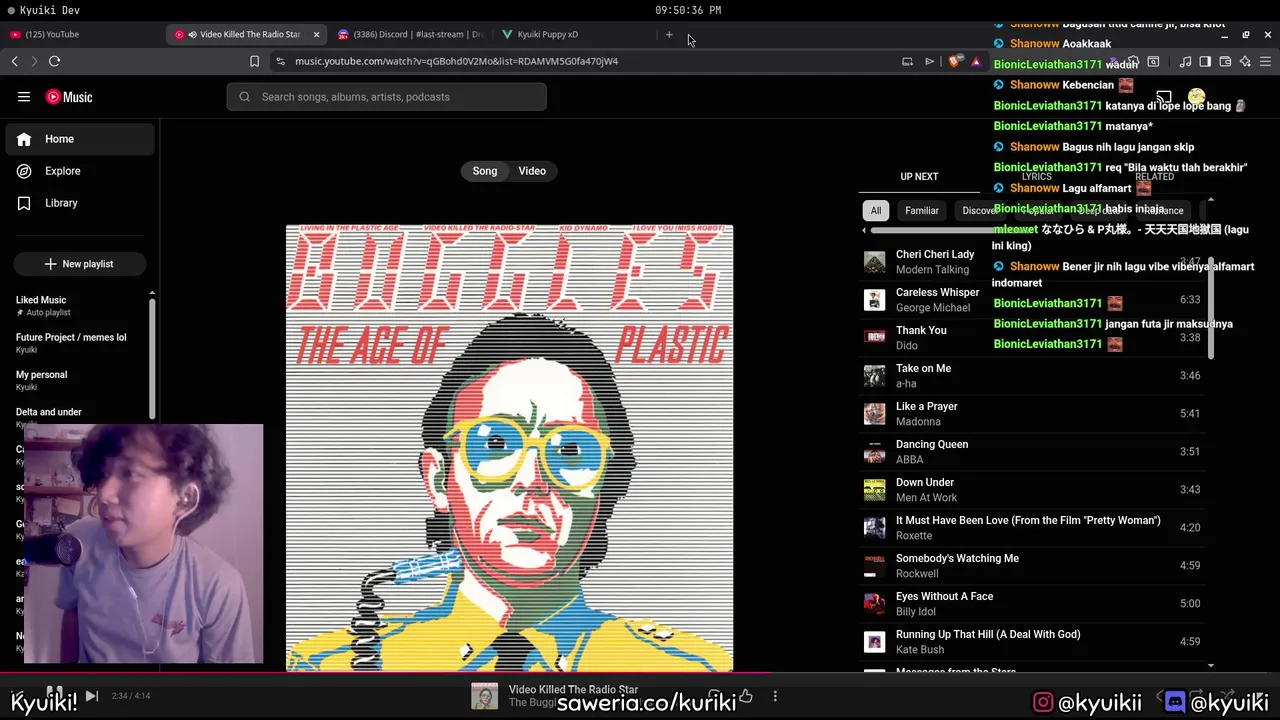This screenshot has width=1280, height=720.
Task: Select the All filter chip
Action: (x=876, y=211)
